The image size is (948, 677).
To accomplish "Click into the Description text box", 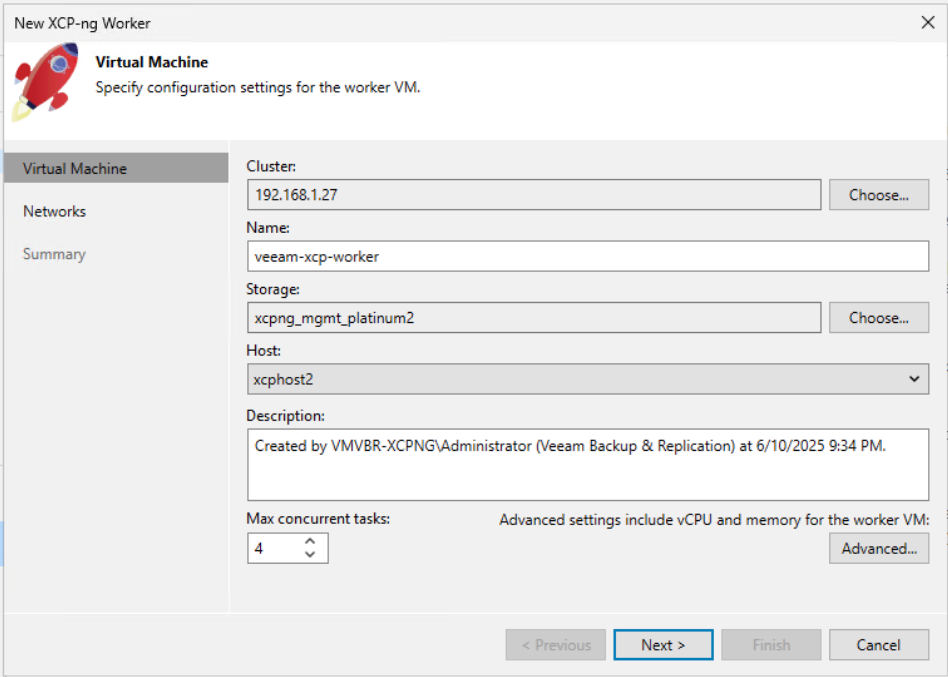I will (x=588, y=465).
